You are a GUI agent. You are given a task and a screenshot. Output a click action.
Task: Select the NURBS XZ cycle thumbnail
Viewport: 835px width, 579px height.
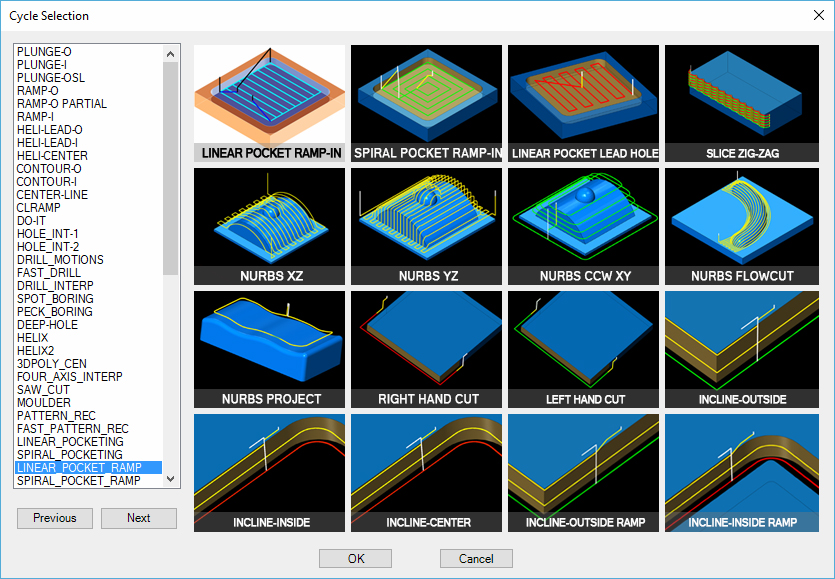[x=270, y=226]
